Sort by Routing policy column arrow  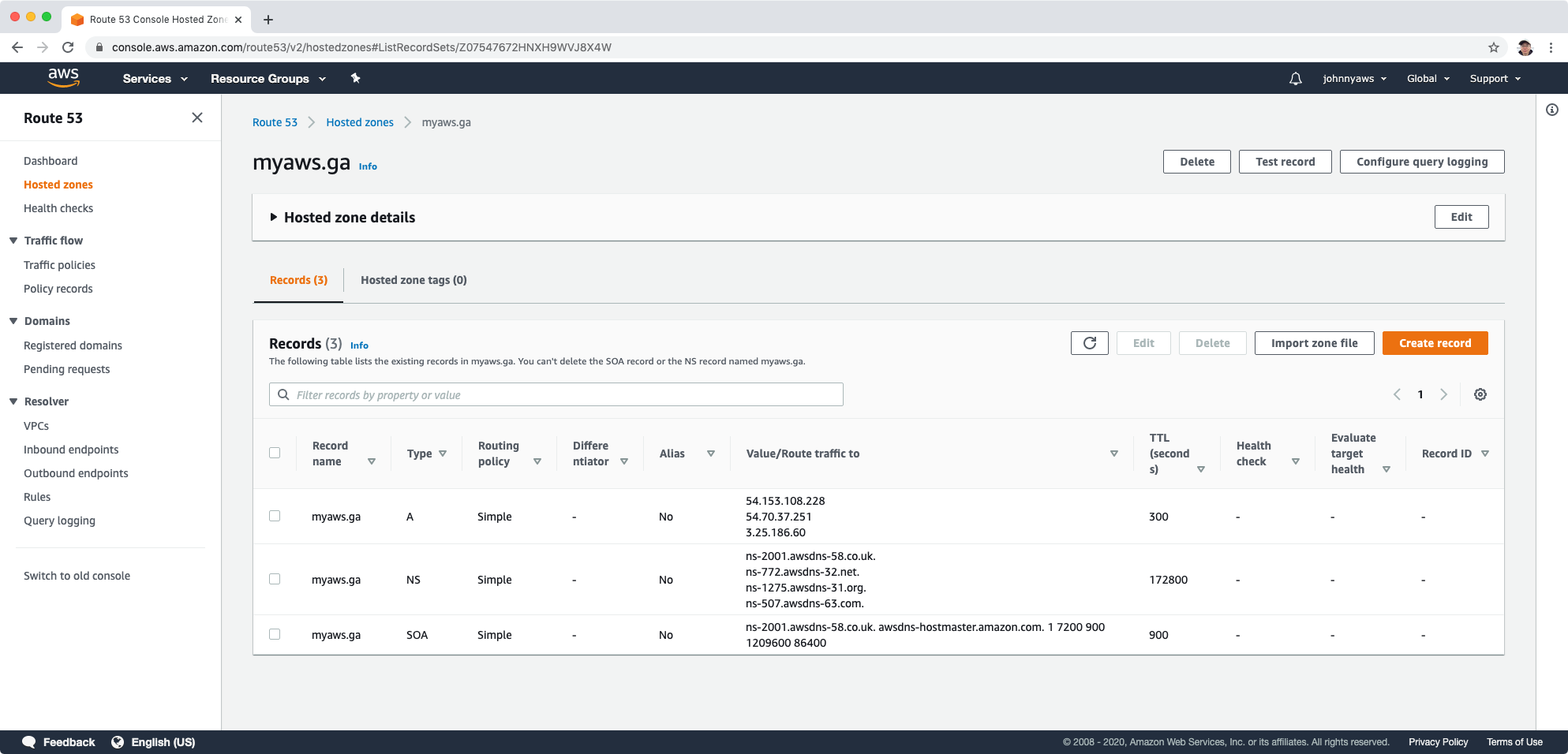click(x=537, y=461)
